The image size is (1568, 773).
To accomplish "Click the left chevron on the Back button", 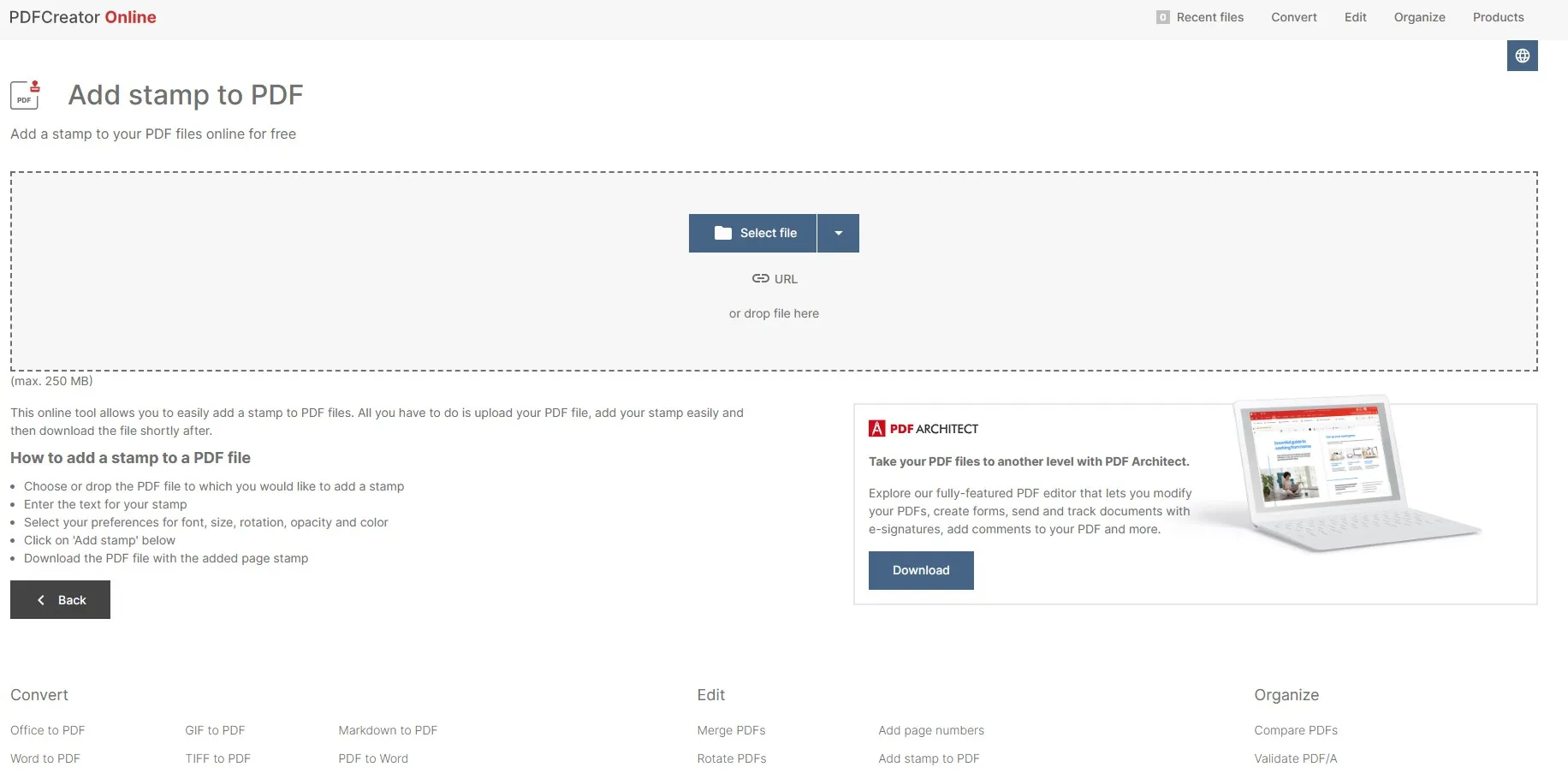I will pyautogui.click(x=40, y=599).
